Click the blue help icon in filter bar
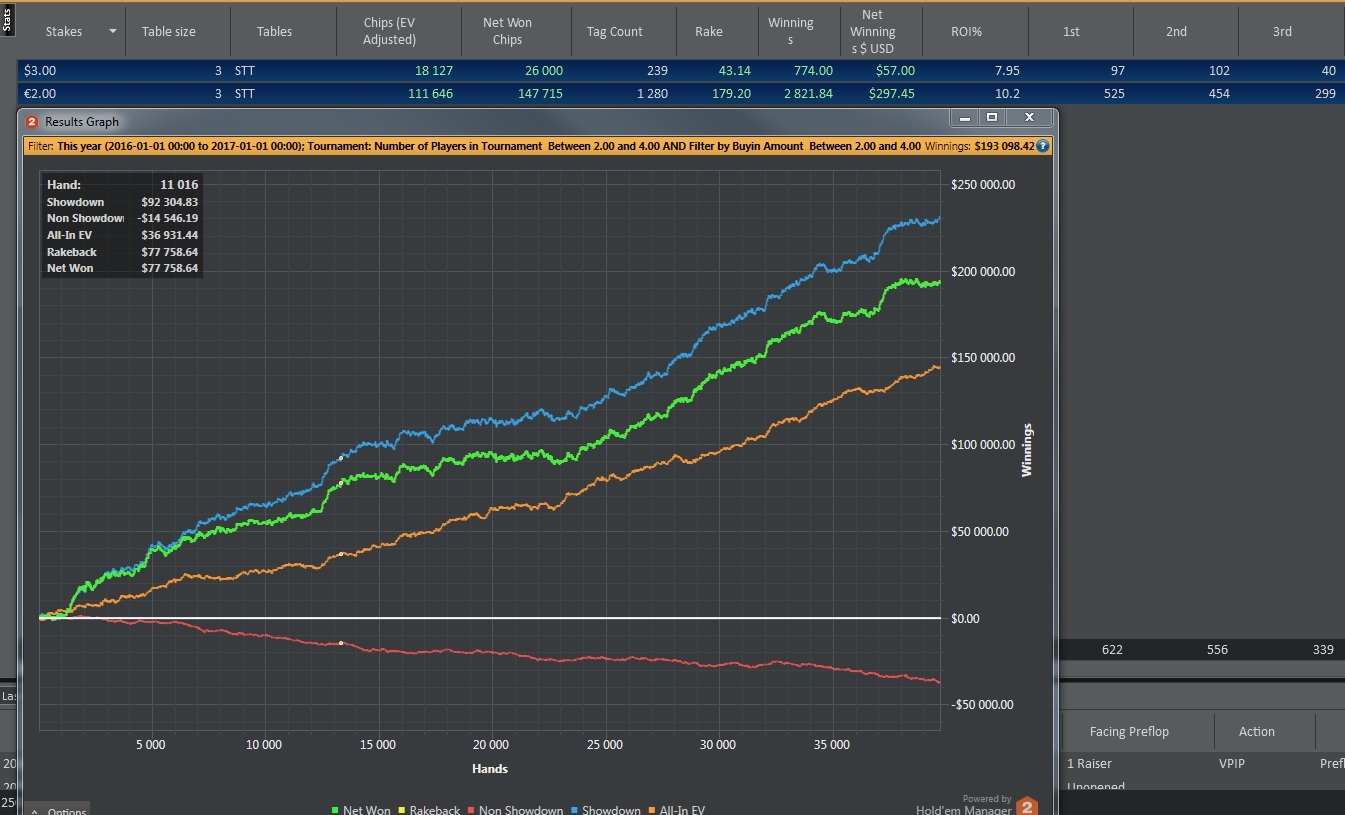1345x815 pixels. coord(1043,146)
